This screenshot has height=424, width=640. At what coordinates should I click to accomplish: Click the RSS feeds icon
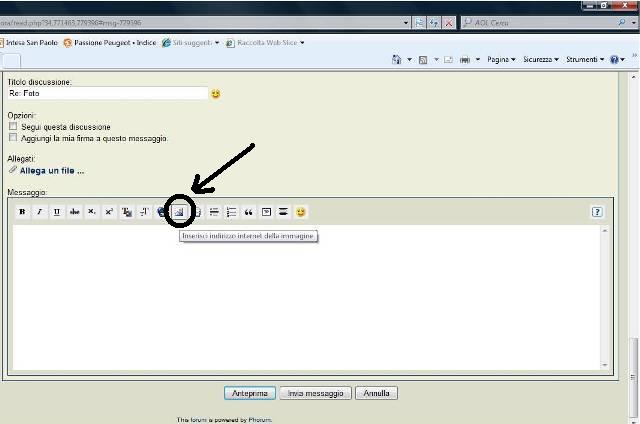pyautogui.click(x=423, y=60)
